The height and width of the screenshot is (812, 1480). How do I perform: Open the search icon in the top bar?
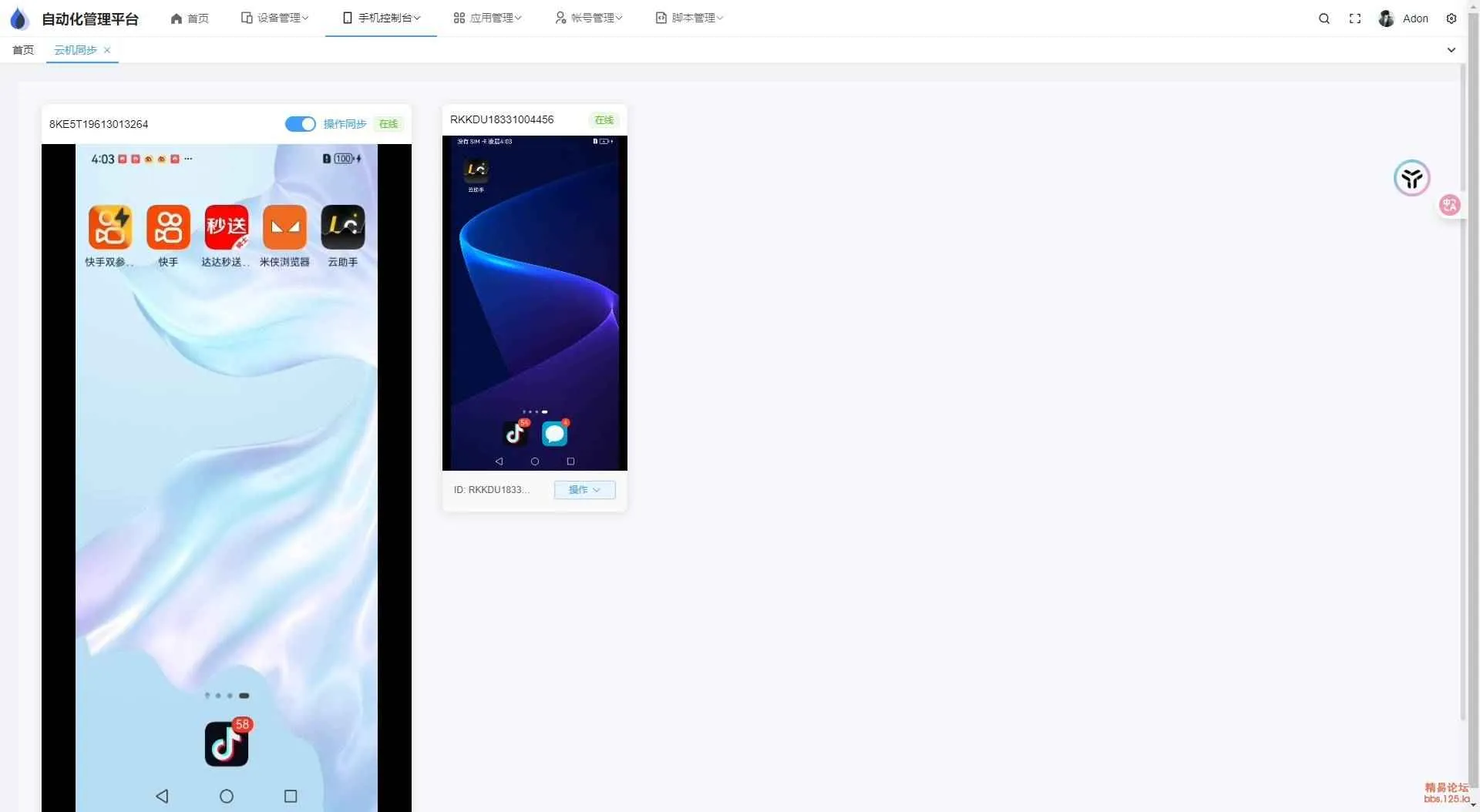coord(1324,18)
